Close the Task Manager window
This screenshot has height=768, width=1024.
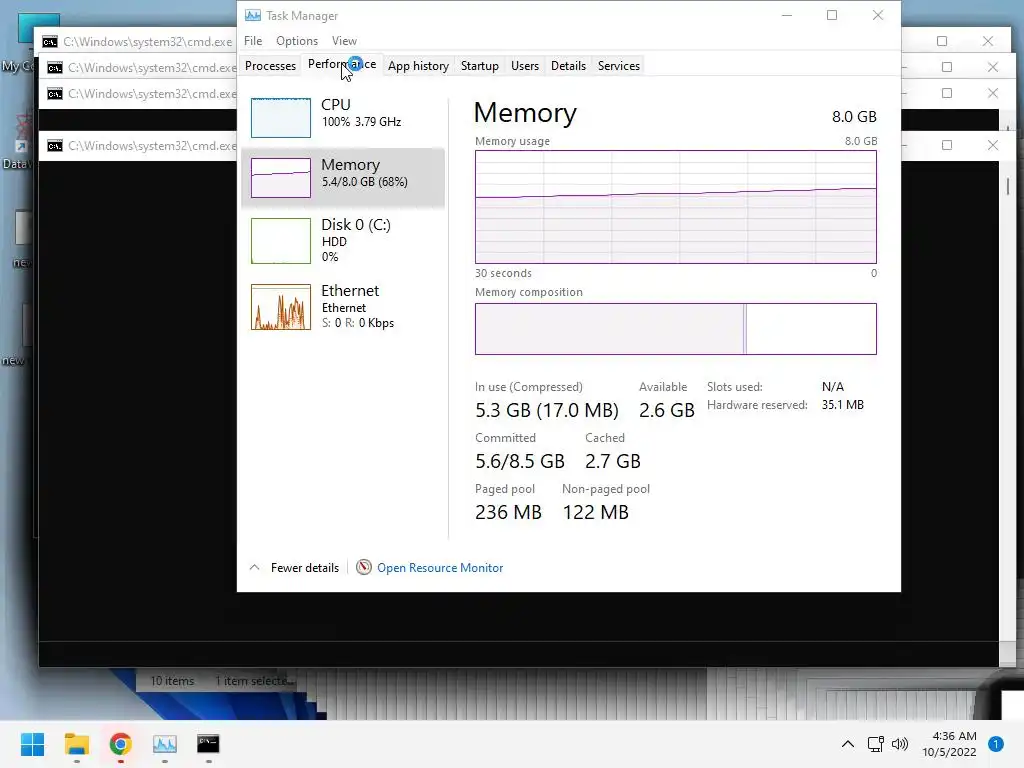point(878,15)
